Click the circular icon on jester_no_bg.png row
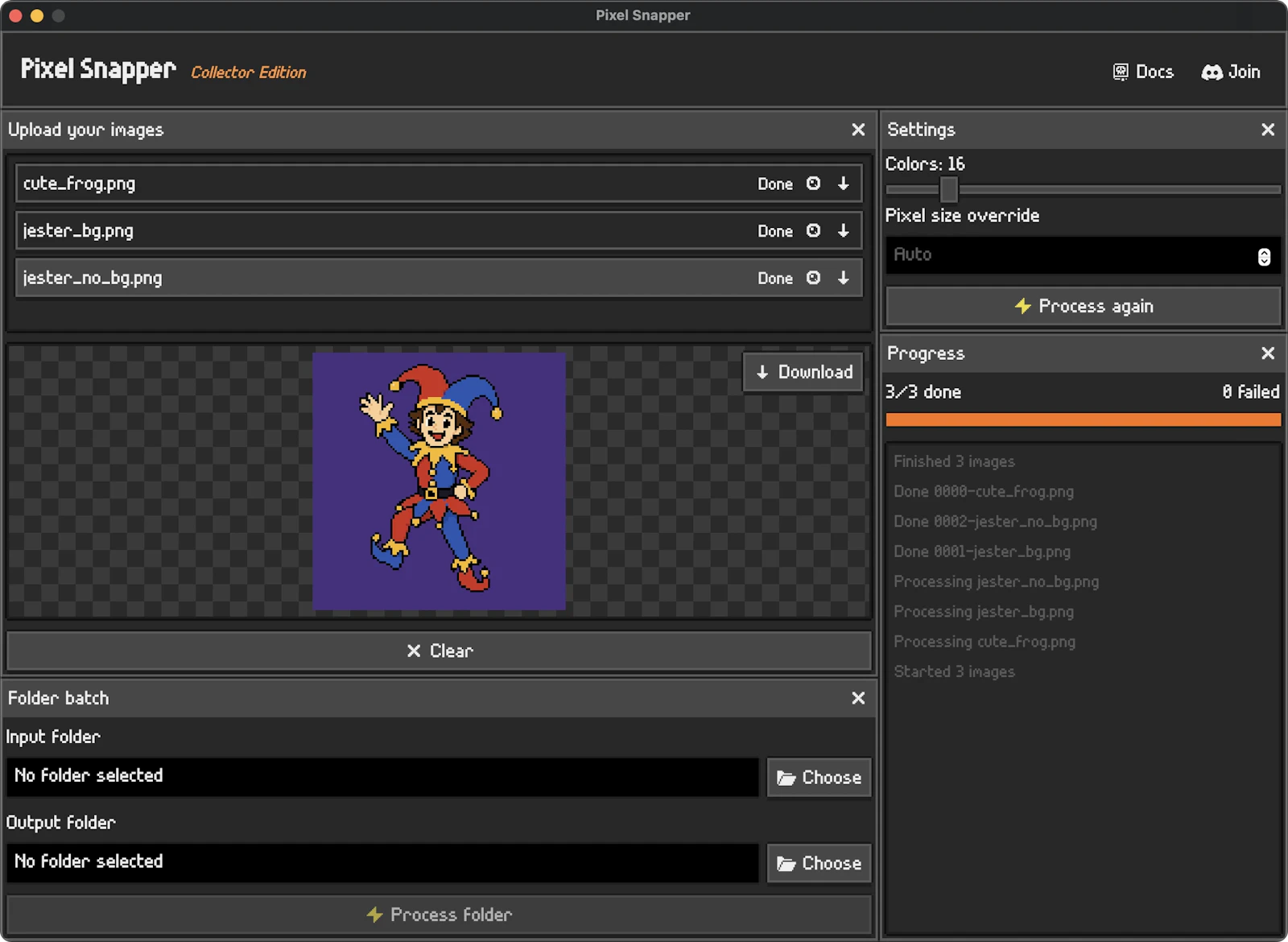The width and height of the screenshot is (1288, 942). point(813,278)
